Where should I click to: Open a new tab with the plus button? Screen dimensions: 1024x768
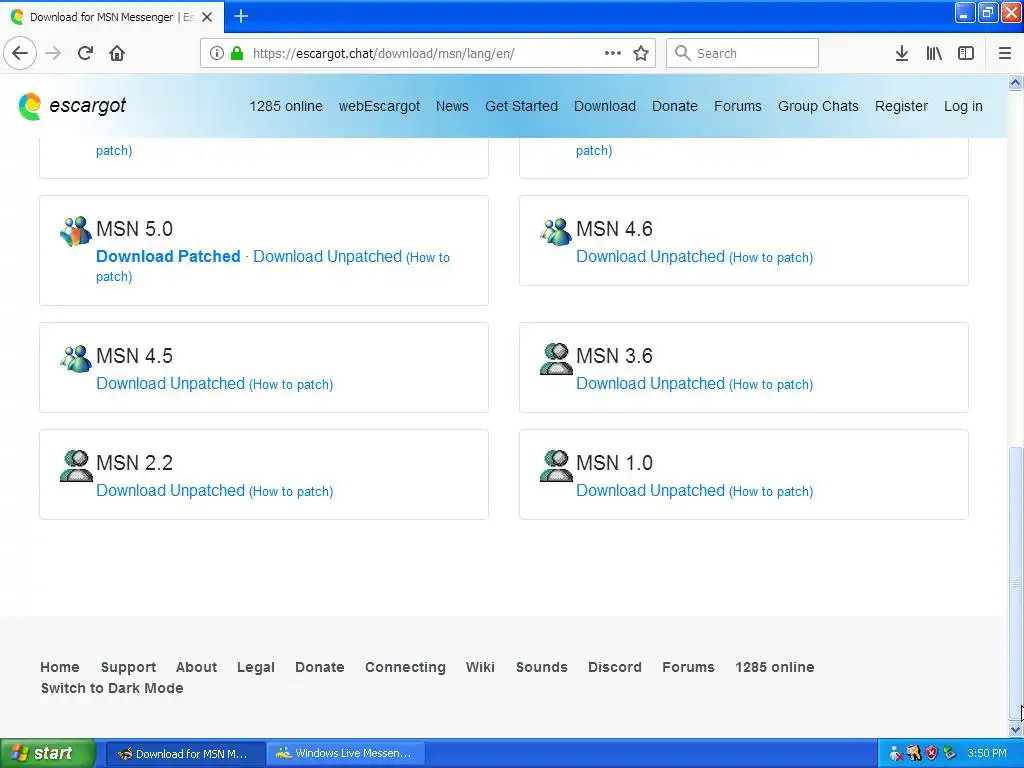(241, 16)
